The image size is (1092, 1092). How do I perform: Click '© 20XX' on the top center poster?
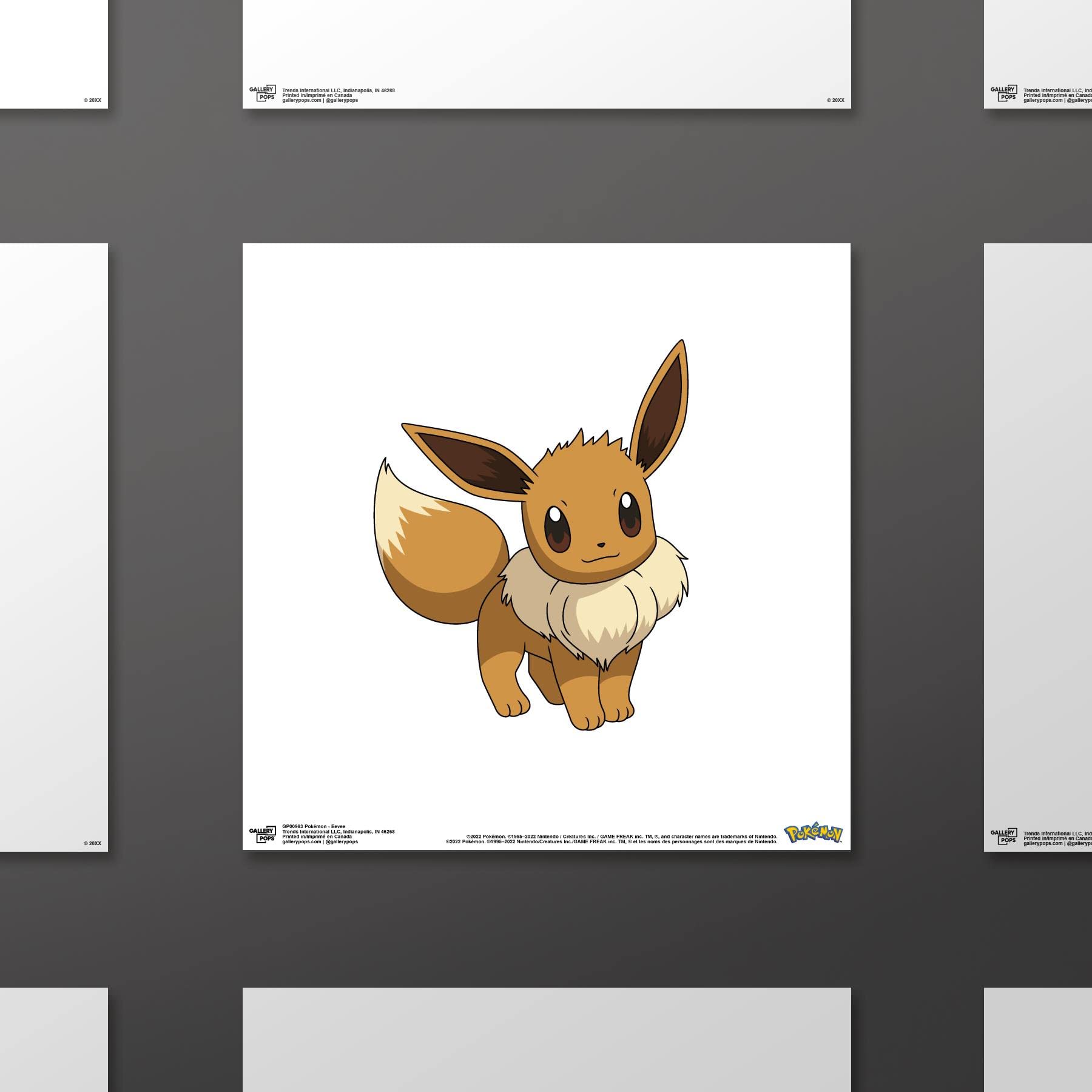(835, 100)
